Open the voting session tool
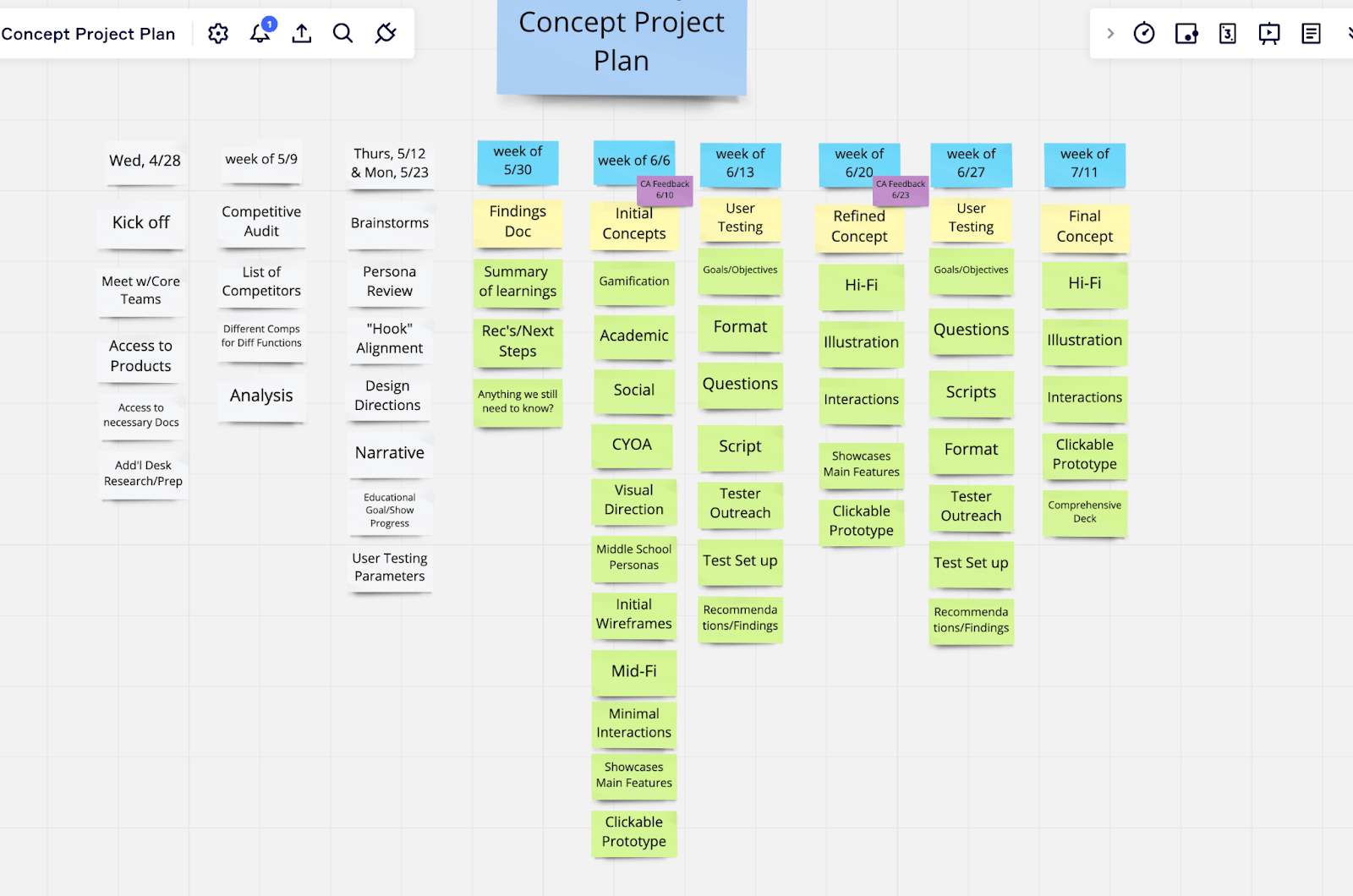 (x=1186, y=33)
